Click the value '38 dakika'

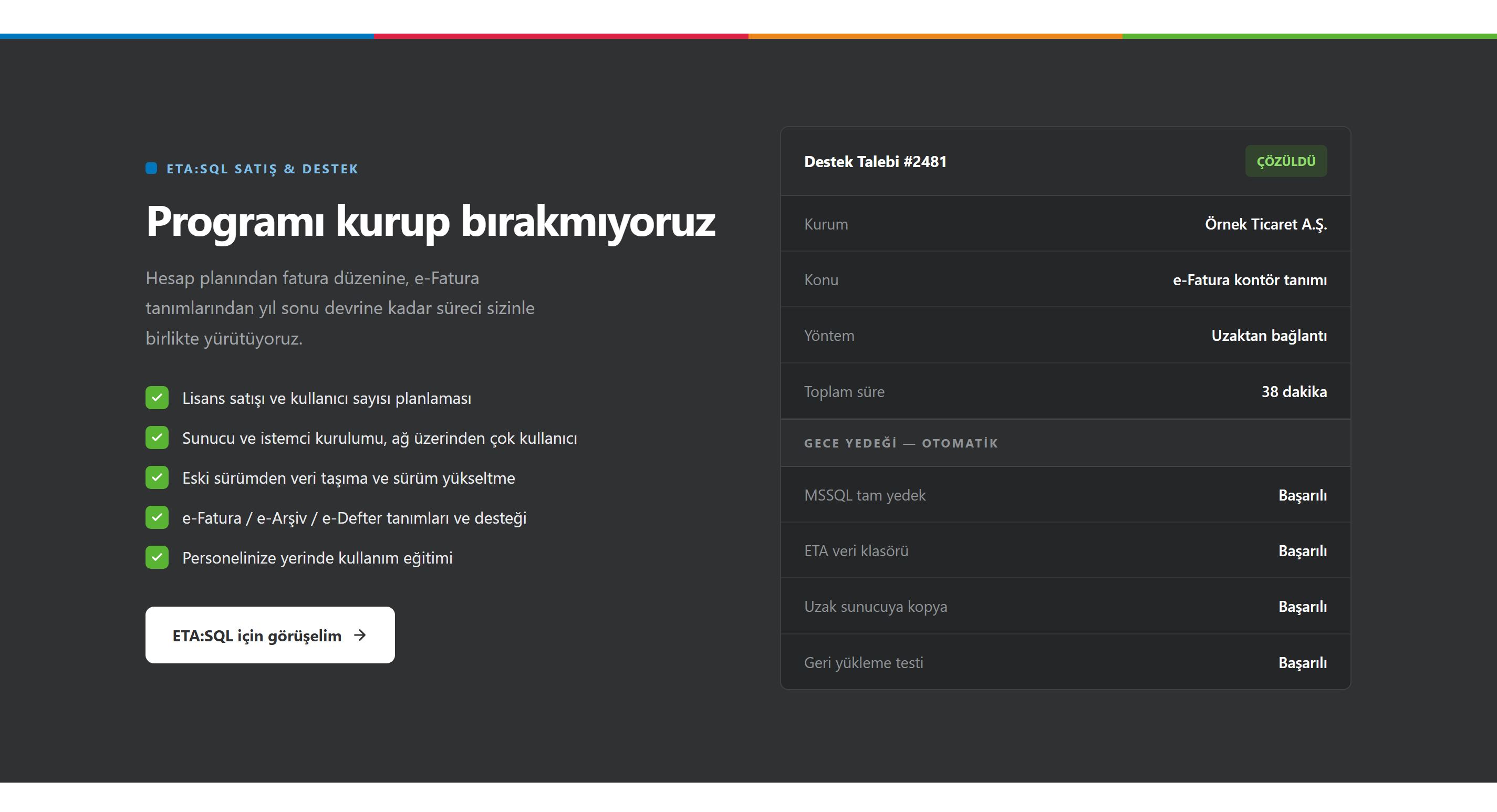[x=1294, y=392]
